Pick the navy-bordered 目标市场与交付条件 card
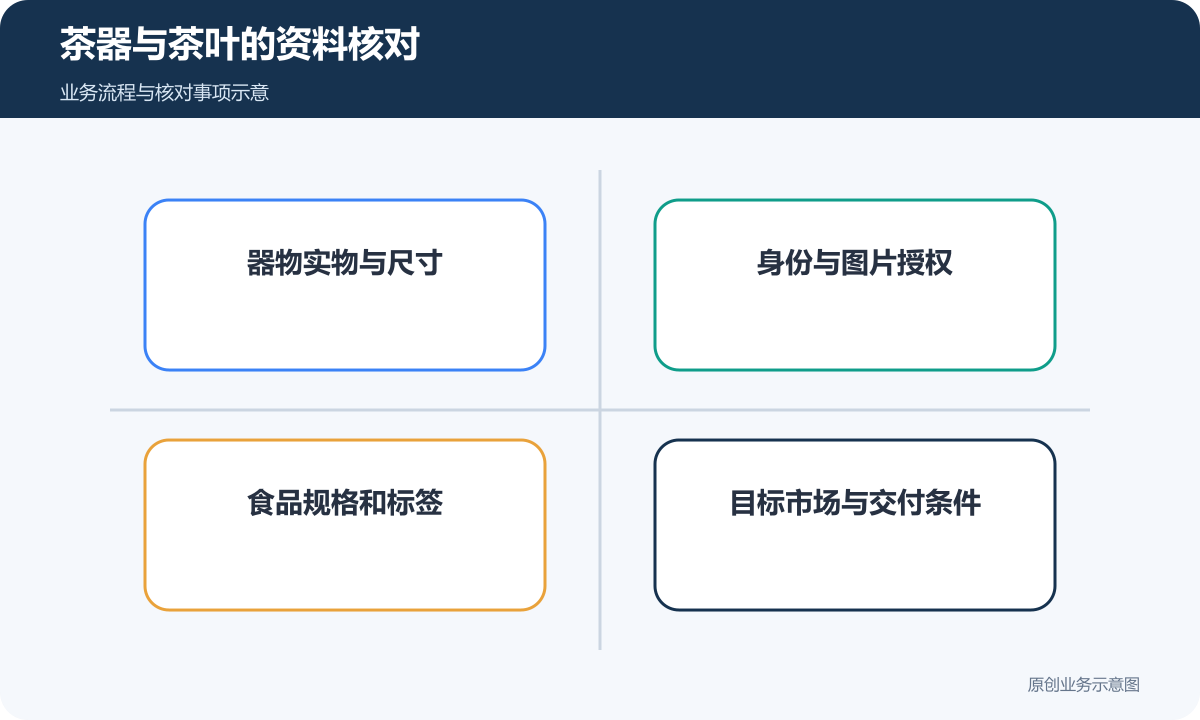Image resolution: width=1200 pixels, height=720 pixels. coord(855,525)
